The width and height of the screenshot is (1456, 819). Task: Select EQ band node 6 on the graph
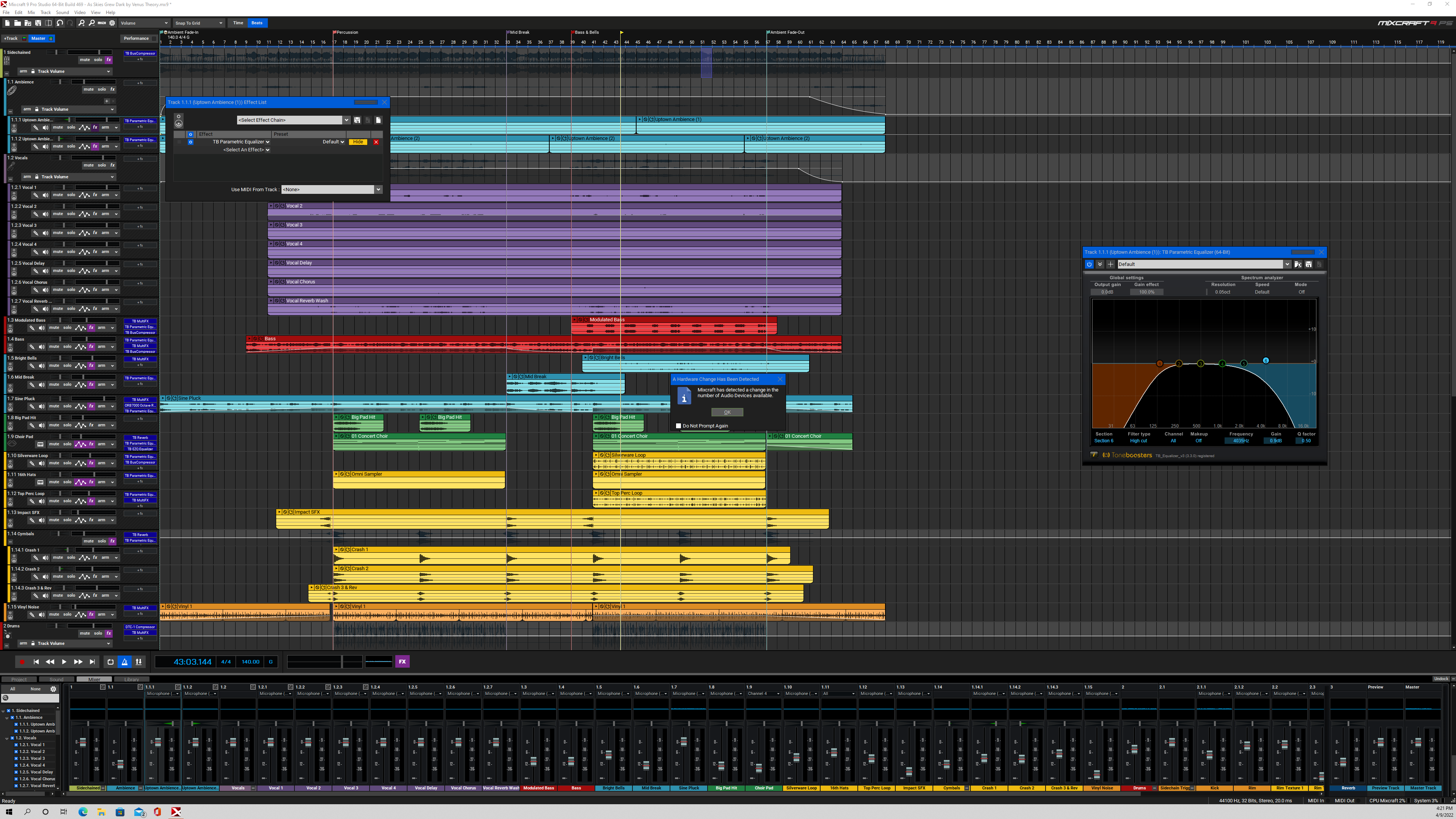(1266, 361)
